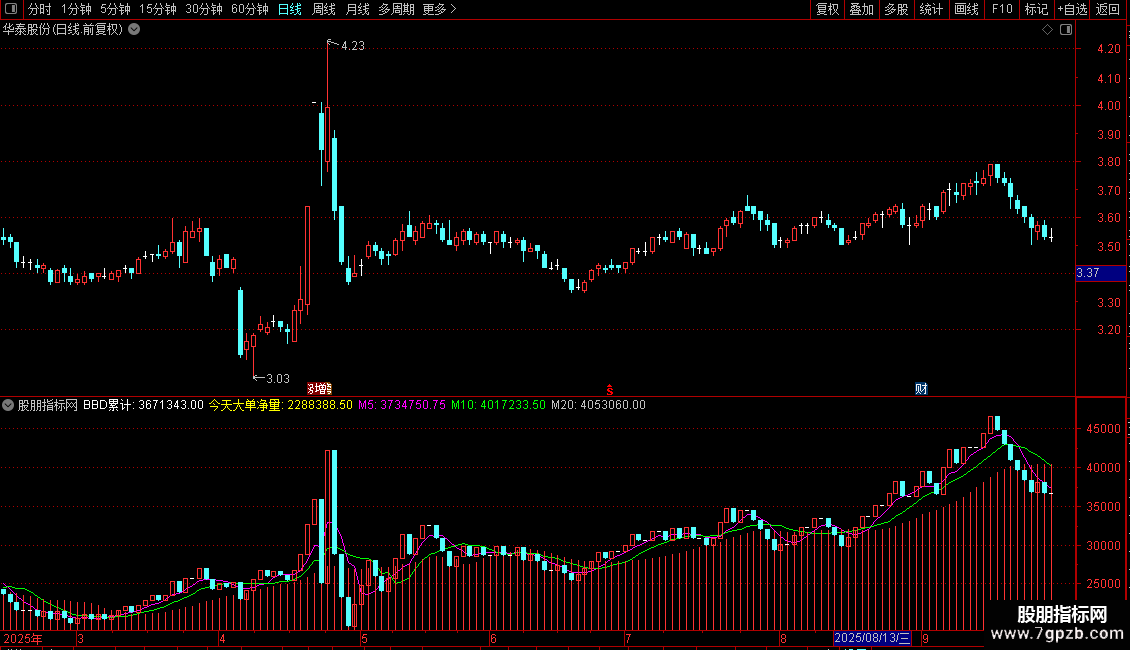
Task: Click the 标记 mark button
Action: pyautogui.click(x=1036, y=9)
